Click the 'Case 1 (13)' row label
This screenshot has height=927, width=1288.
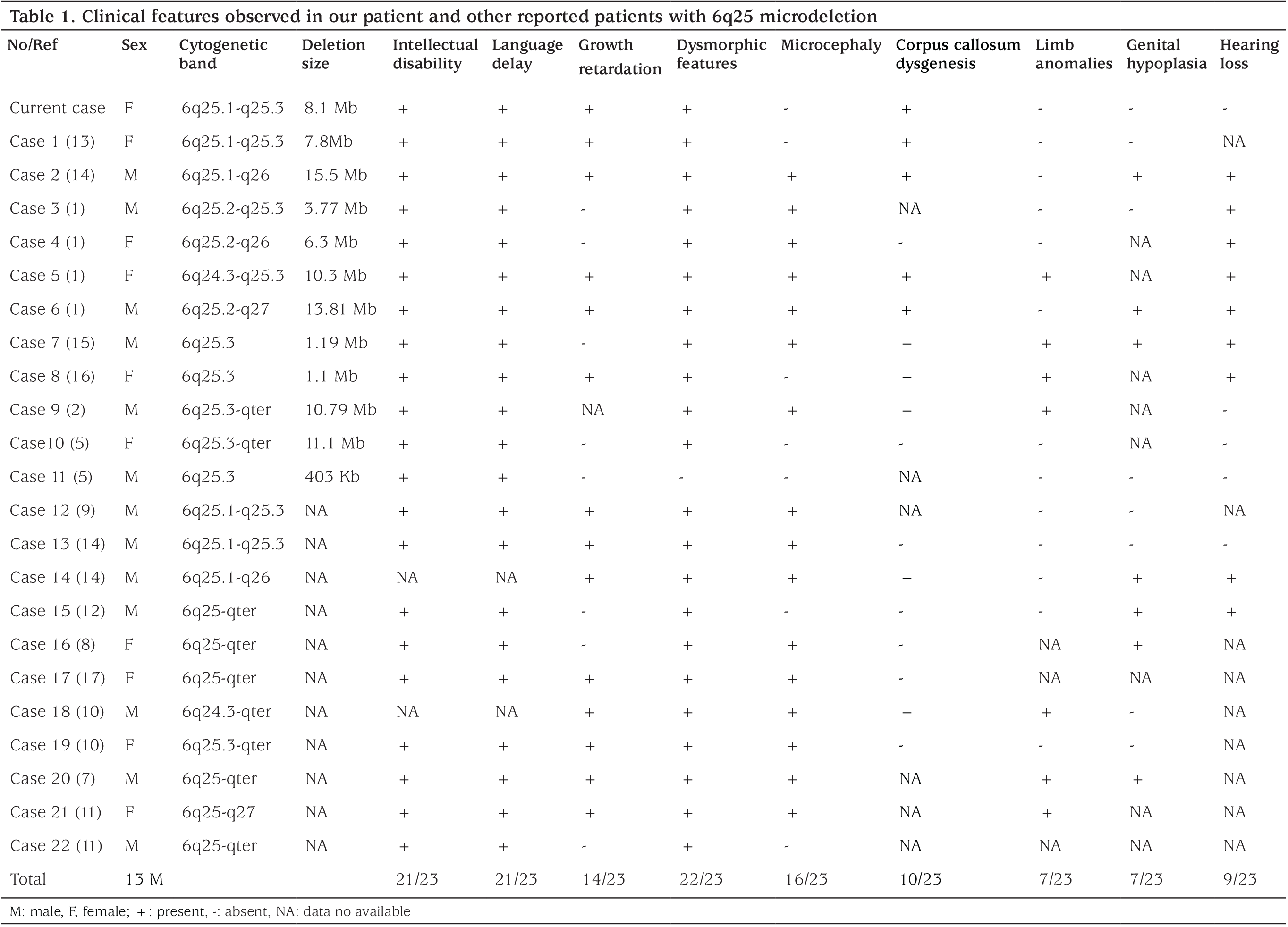52,141
